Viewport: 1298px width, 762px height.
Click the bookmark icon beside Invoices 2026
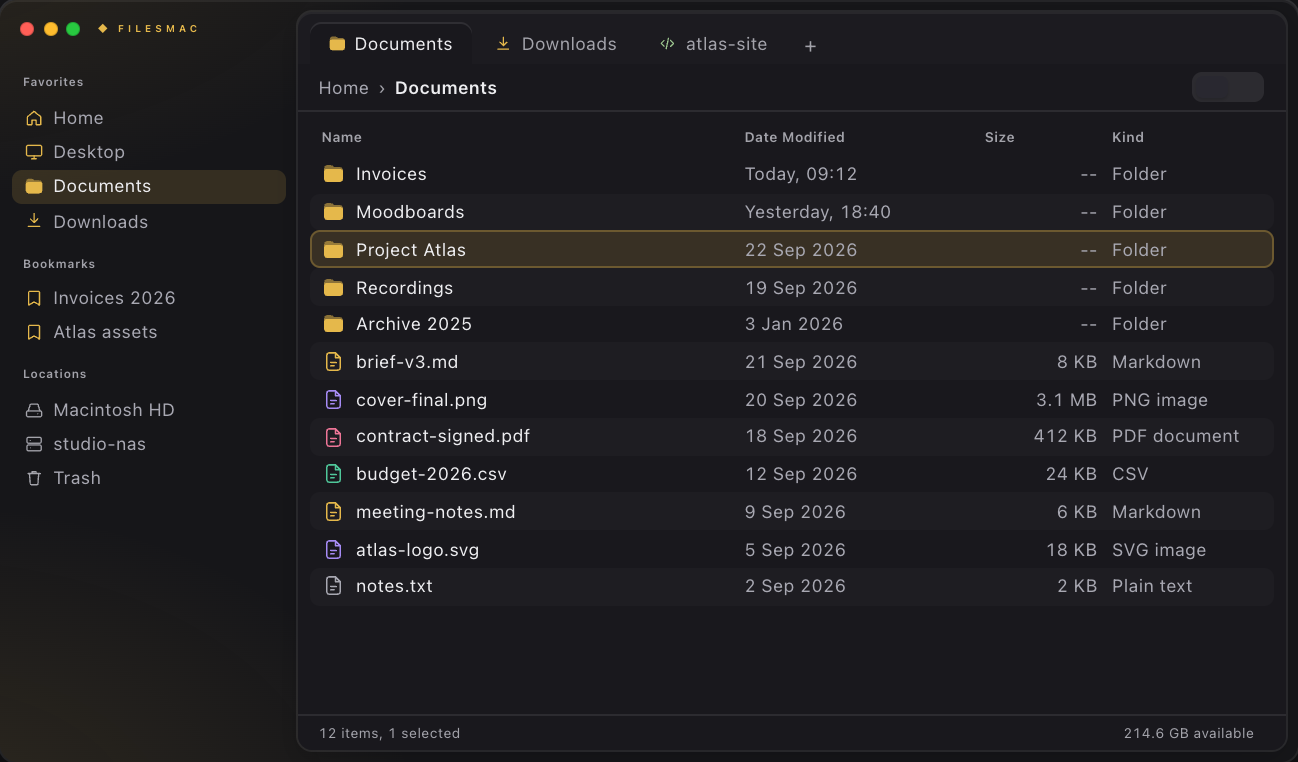(34, 298)
